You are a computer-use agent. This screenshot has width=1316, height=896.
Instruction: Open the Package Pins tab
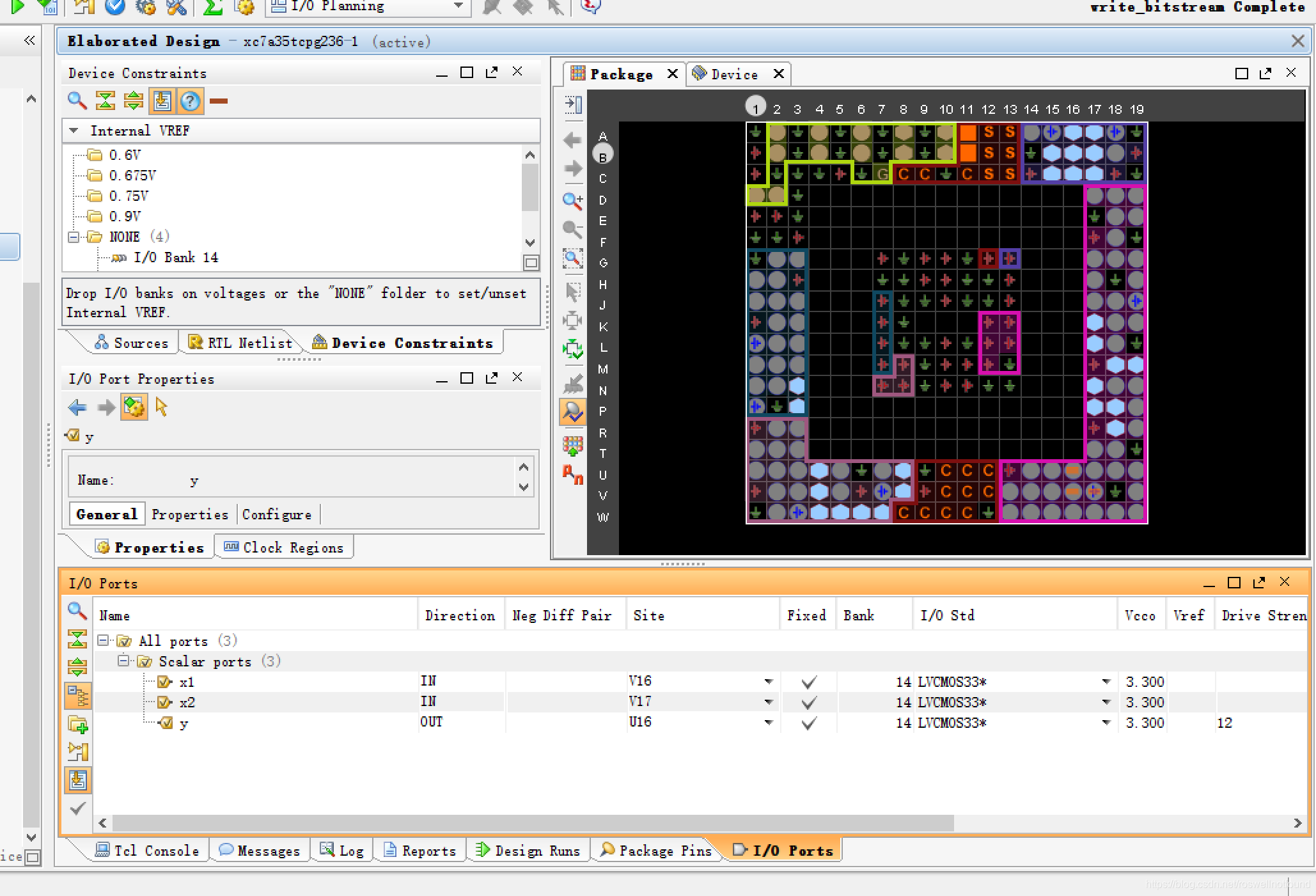656,851
